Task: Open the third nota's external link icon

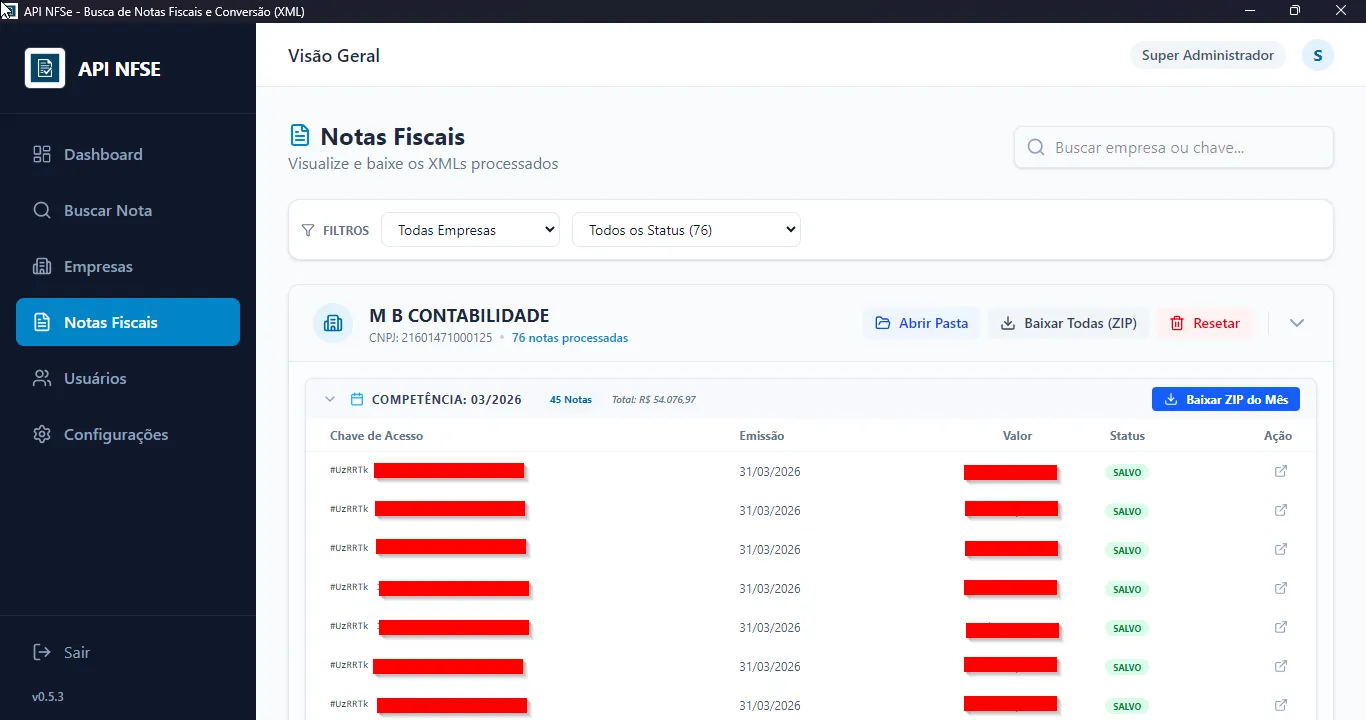Action: [1281, 549]
